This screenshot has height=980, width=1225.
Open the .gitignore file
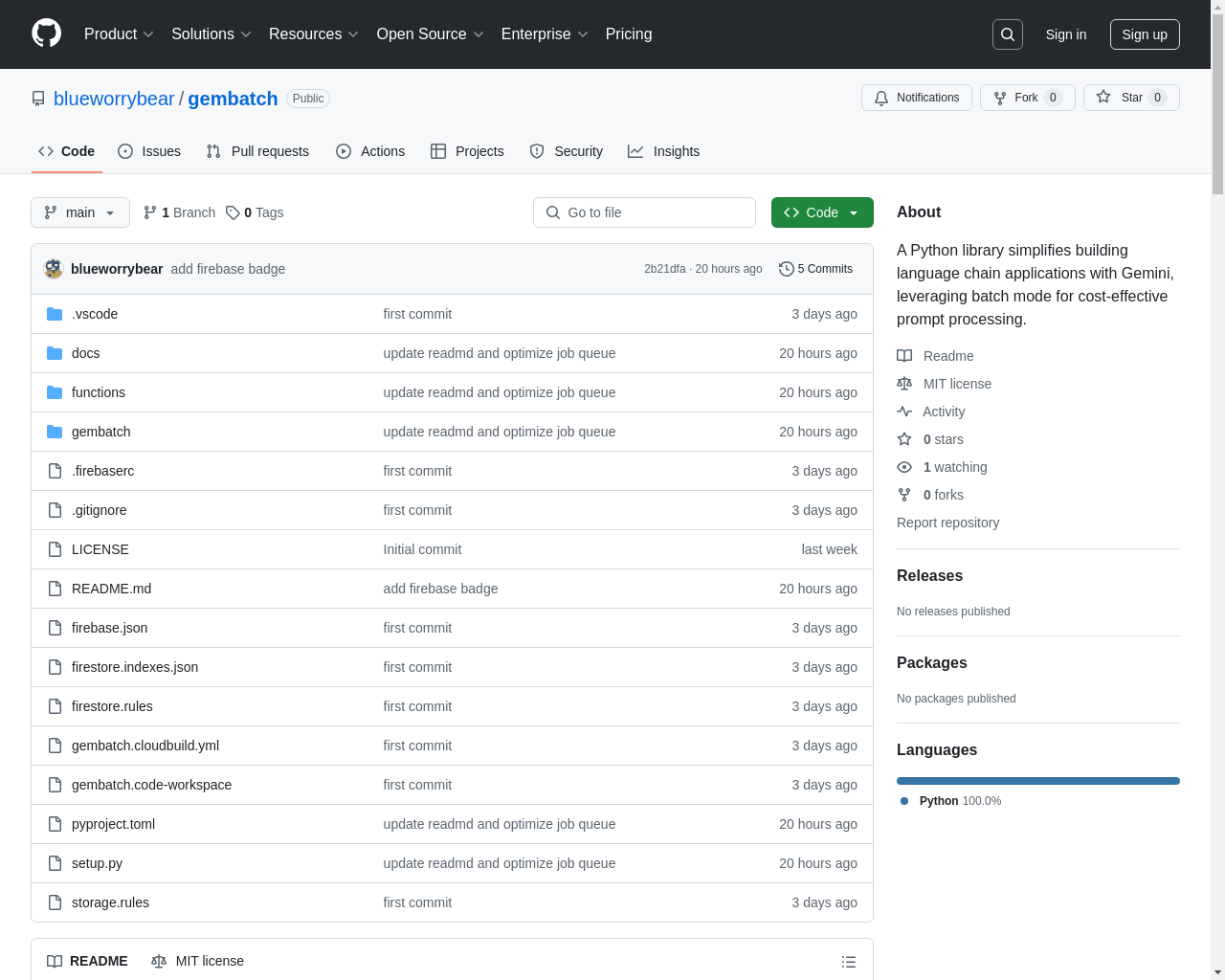99,510
